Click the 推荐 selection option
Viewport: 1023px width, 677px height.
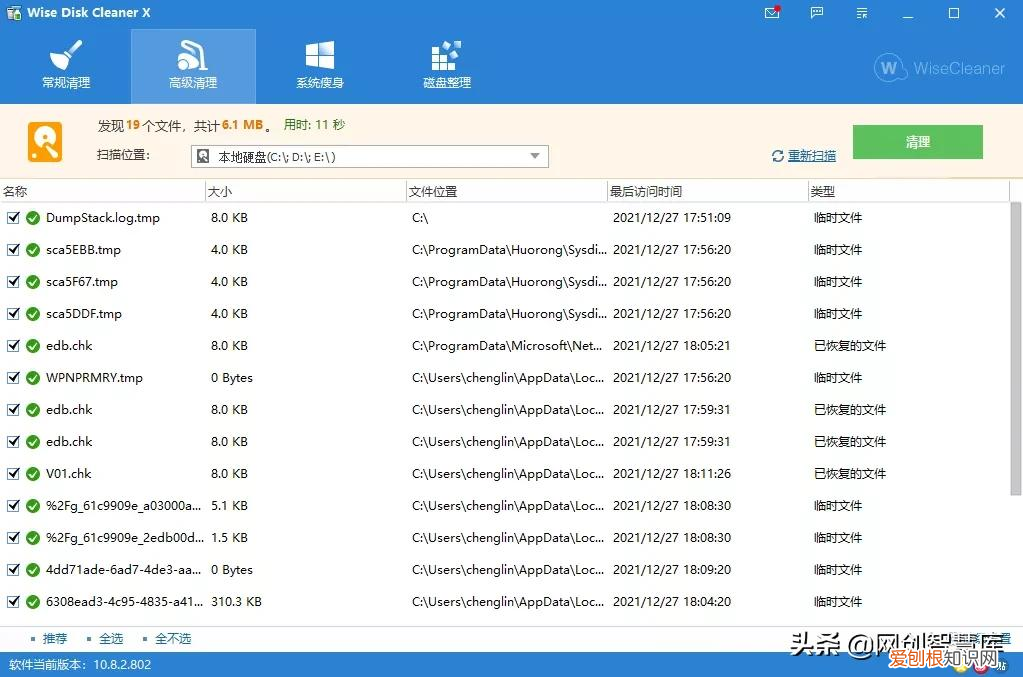point(55,638)
